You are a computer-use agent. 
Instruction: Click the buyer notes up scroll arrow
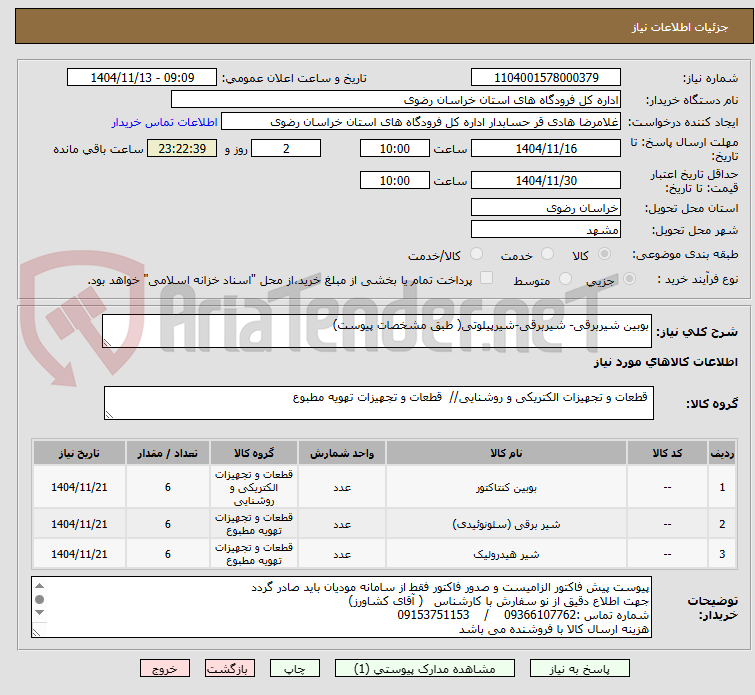[x=39, y=586]
